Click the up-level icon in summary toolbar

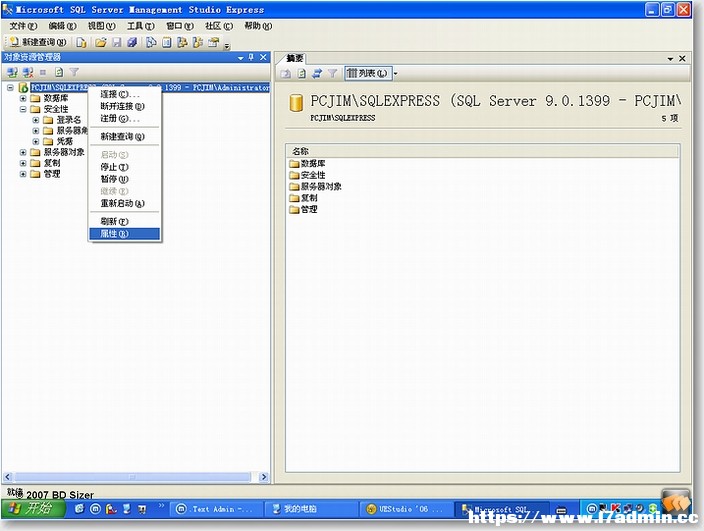click(x=286, y=73)
